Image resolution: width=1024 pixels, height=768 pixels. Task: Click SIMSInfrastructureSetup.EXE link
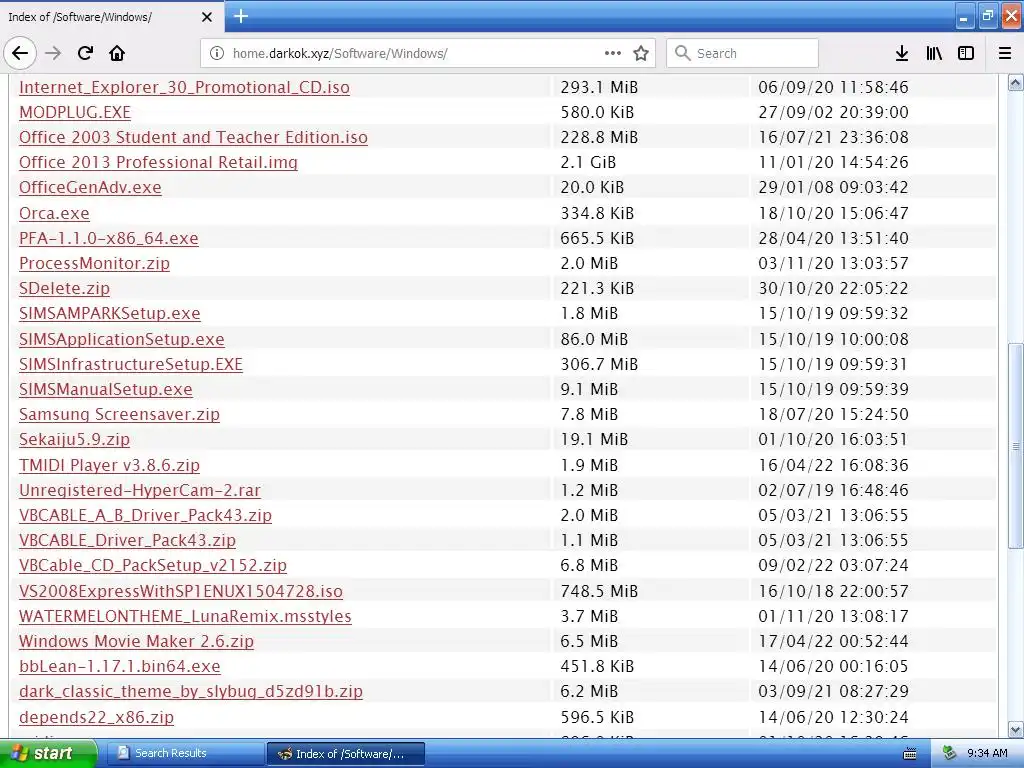click(131, 364)
